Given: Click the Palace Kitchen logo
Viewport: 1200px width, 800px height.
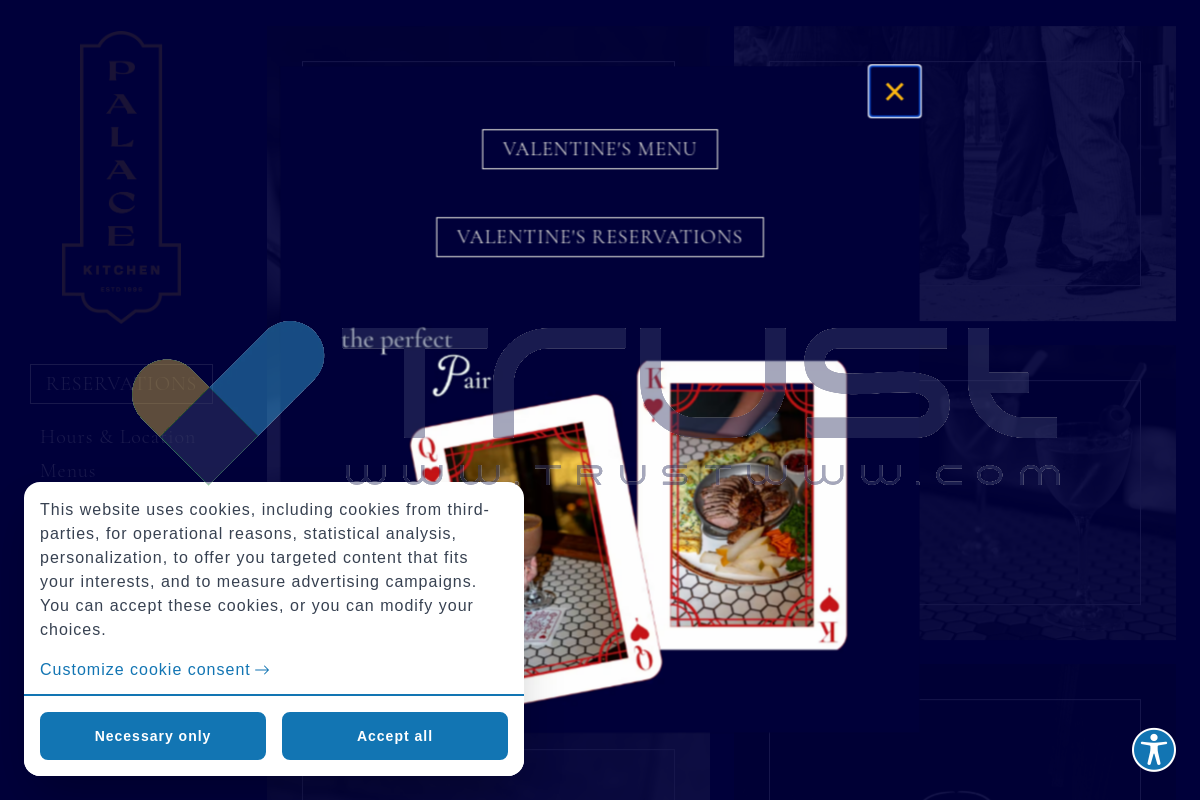Looking at the screenshot, I should tap(121, 177).
